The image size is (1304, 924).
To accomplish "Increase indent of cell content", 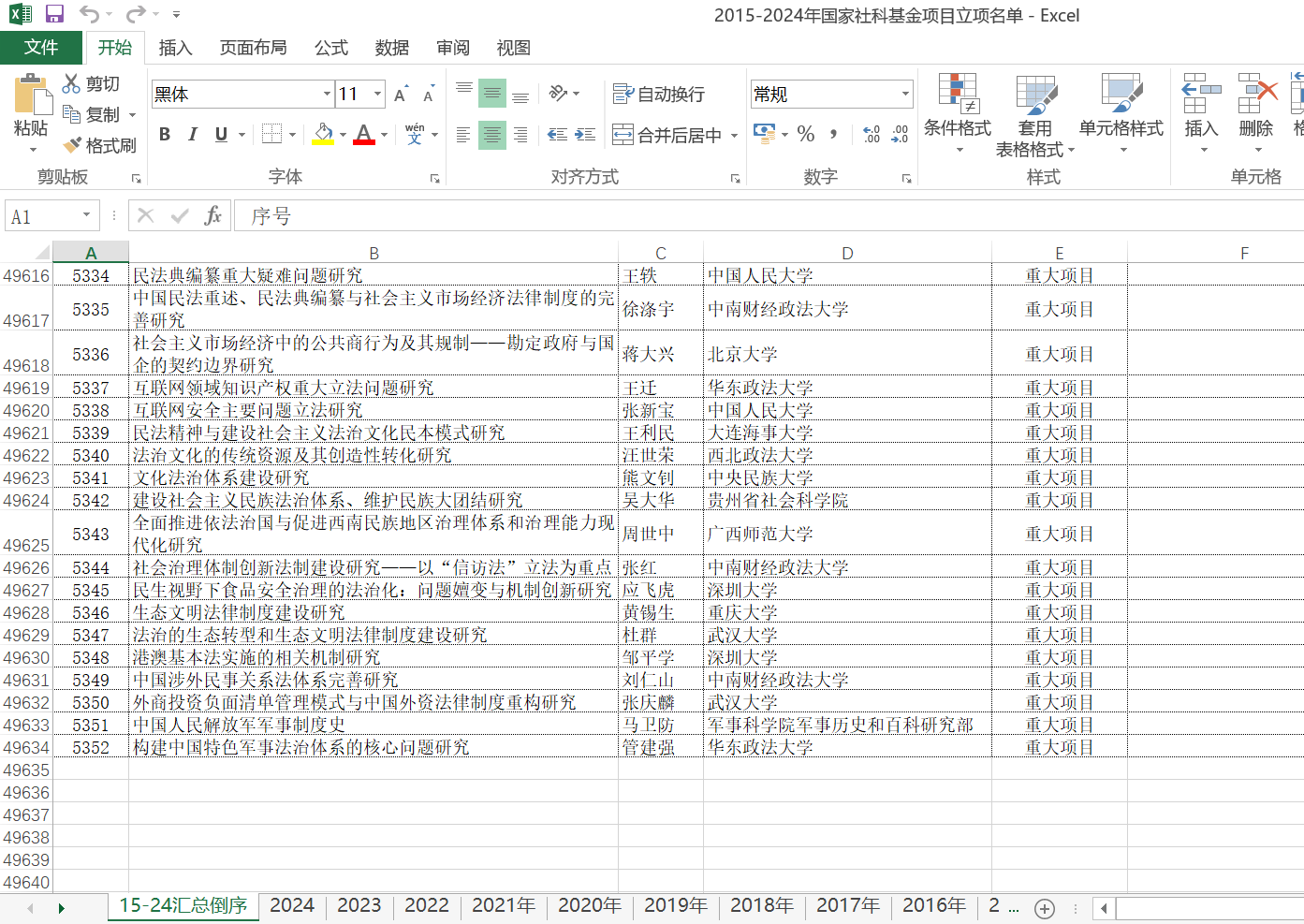I will click(586, 135).
